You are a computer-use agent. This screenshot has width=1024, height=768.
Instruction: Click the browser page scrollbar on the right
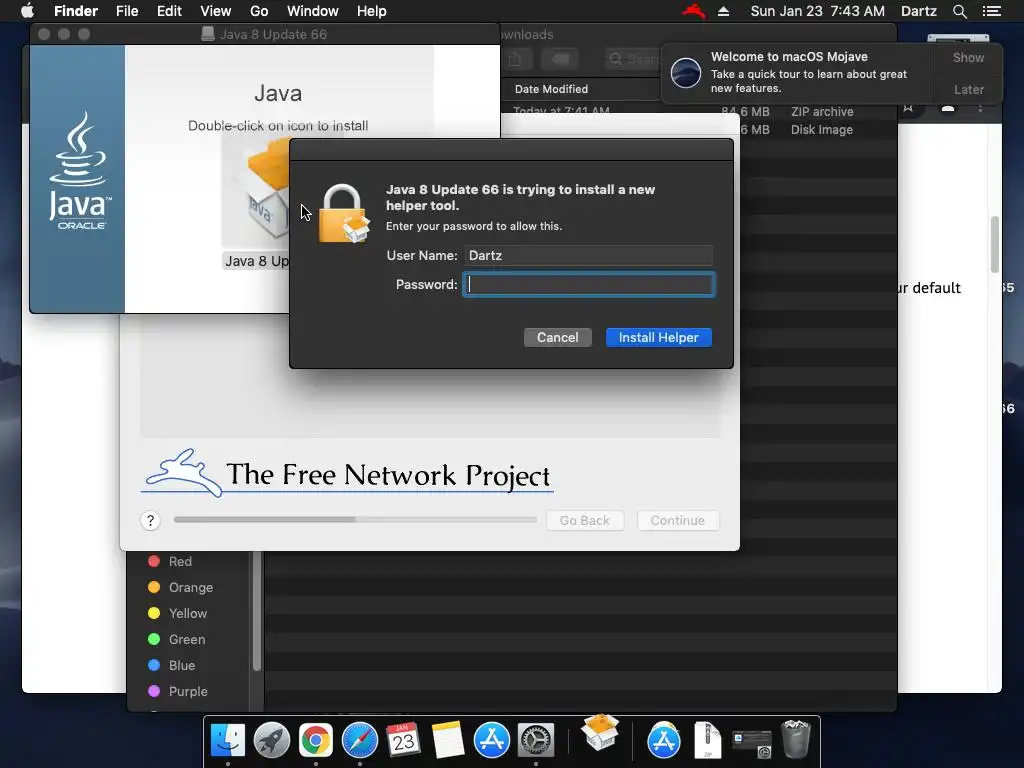tap(995, 244)
